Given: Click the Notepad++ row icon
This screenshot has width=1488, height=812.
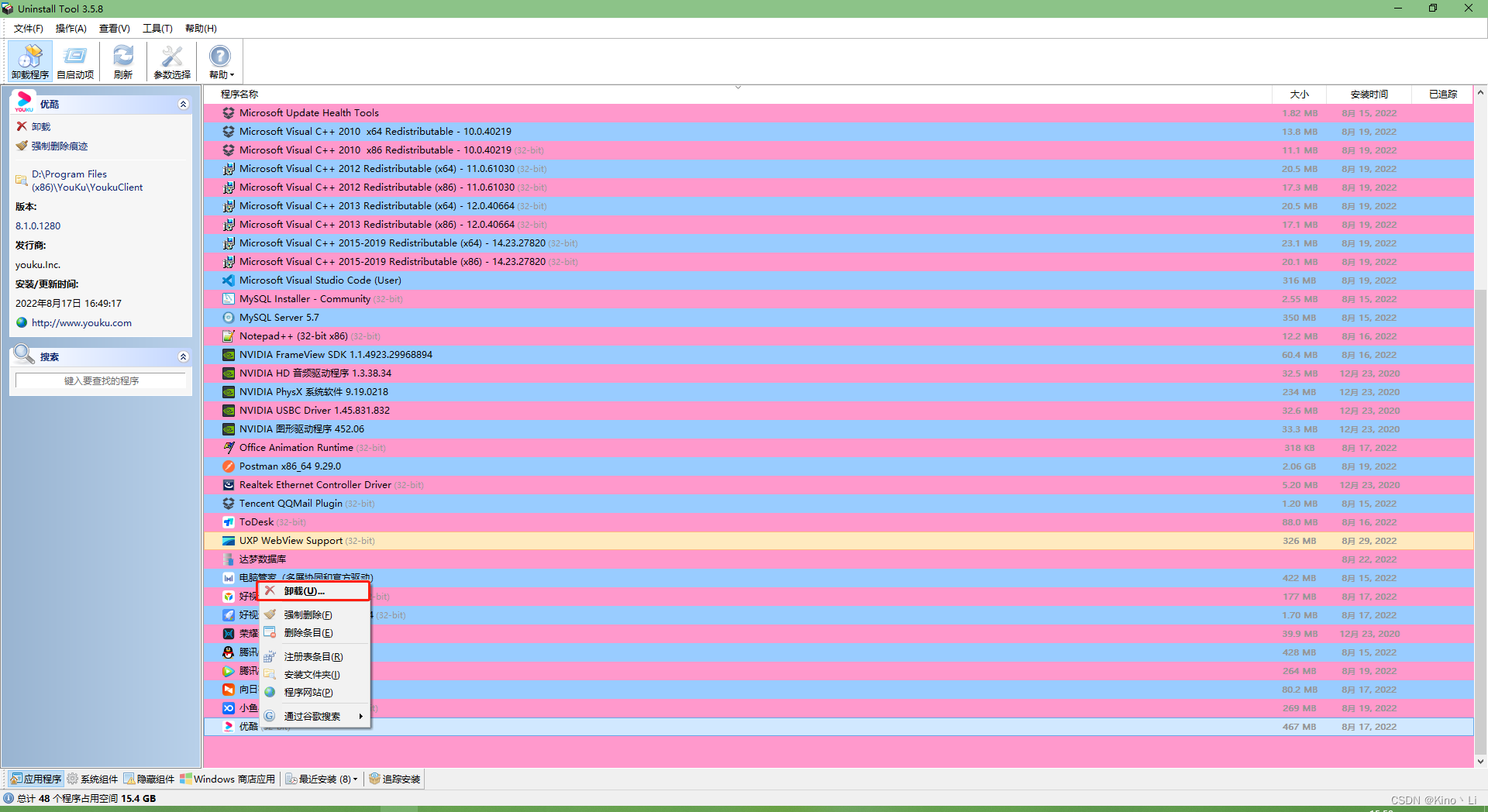Looking at the screenshot, I should click(229, 336).
